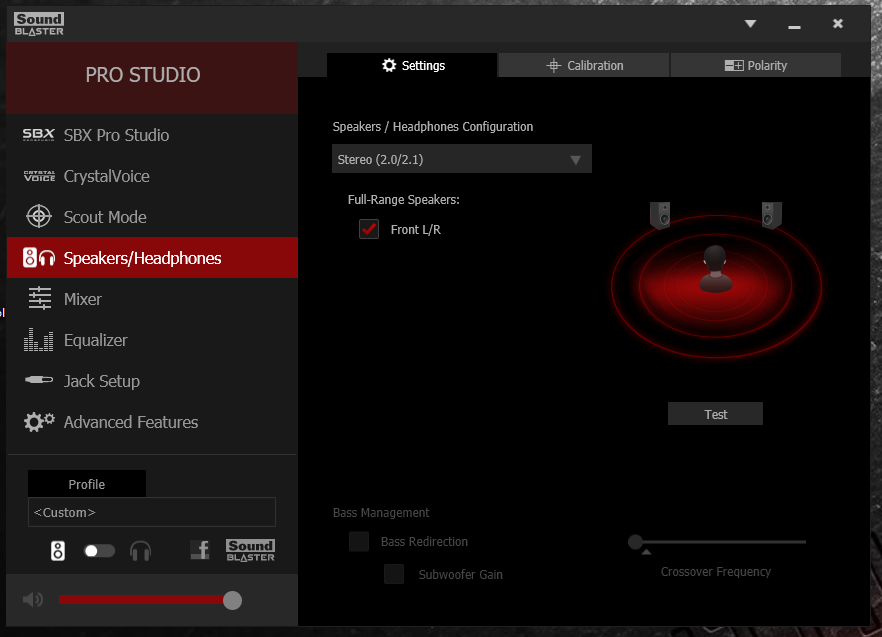Minimize the Sound Blaster window
Screen dimensions: 882x637
[794, 26]
